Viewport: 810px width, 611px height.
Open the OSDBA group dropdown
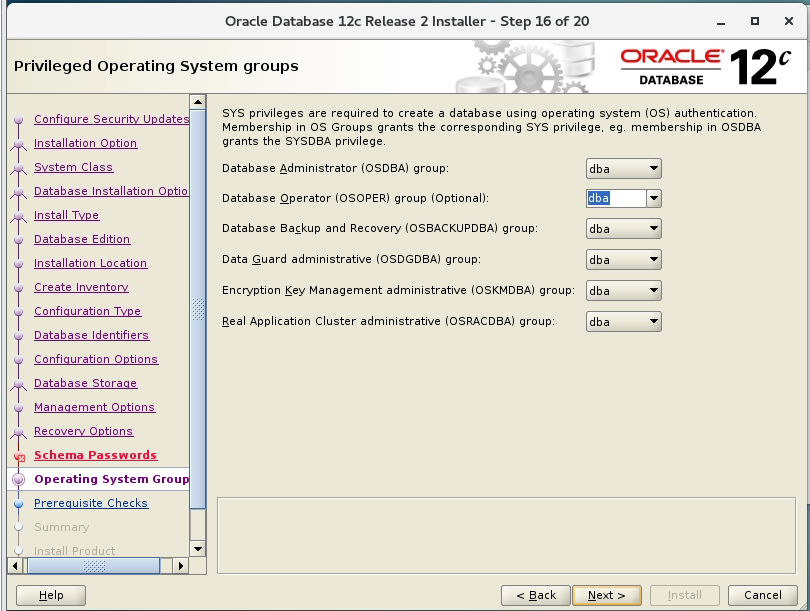[624, 168]
